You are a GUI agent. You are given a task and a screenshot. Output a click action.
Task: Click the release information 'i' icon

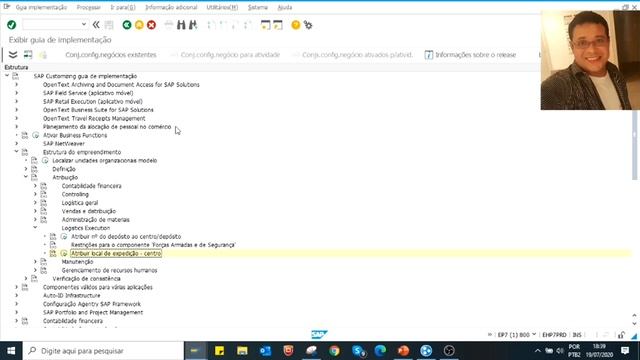tap(429, 55)
